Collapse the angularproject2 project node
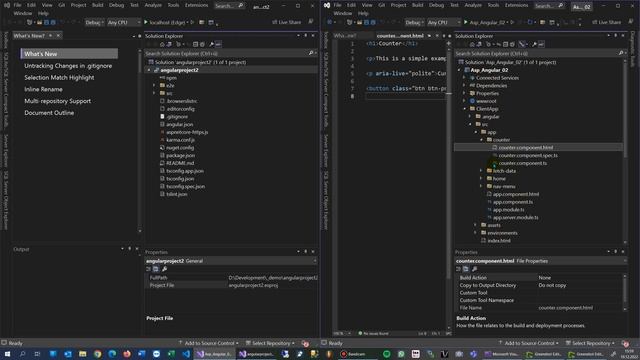Screen dimensions: 640x360 tap(149, 70)
